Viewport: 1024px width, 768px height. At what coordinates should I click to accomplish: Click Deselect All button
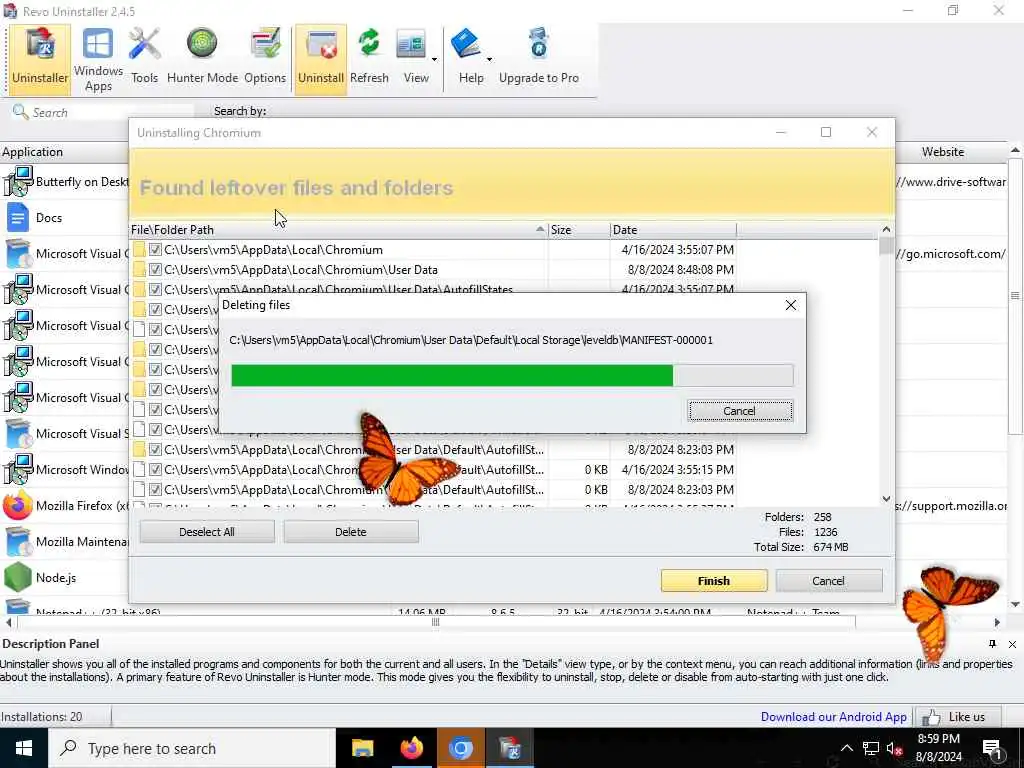(206, 532)
